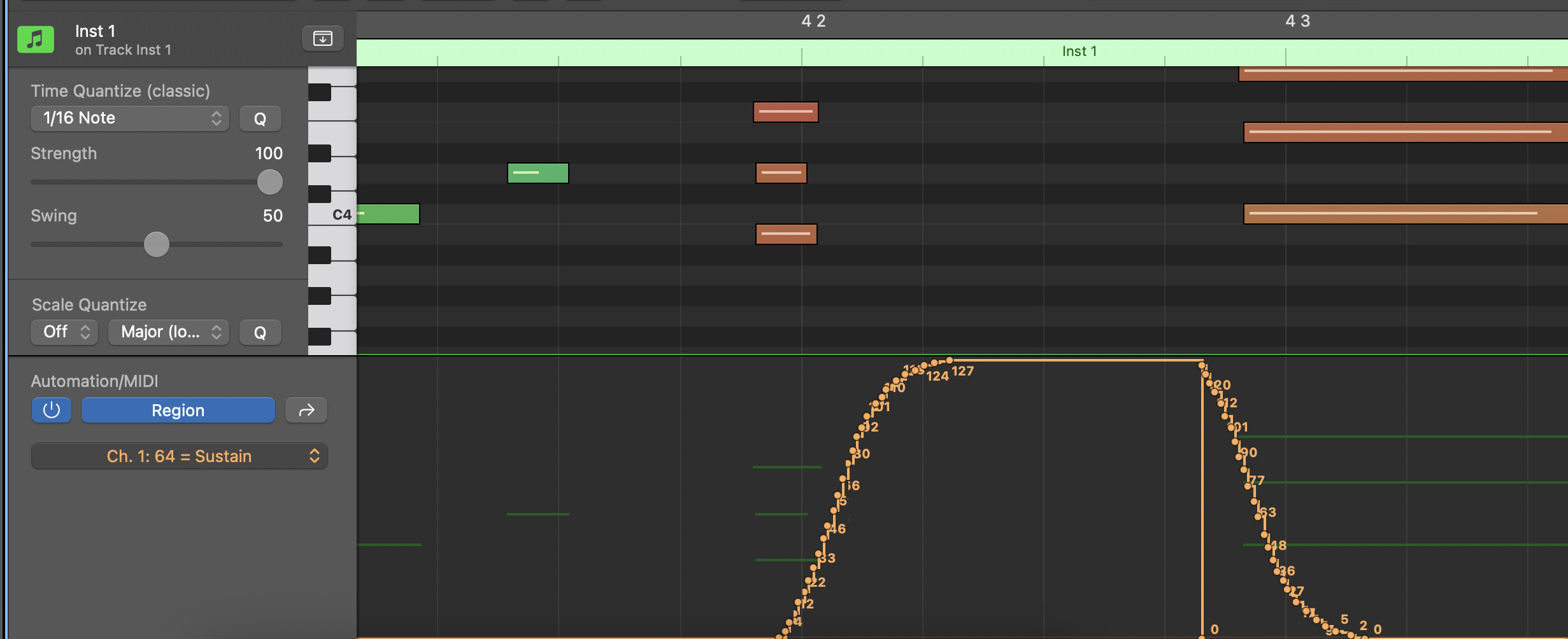The width and height of the screenshot is (1568, 639).
Task: Open the Scale Quantize Off dropdown
Action: pos(64,332)
